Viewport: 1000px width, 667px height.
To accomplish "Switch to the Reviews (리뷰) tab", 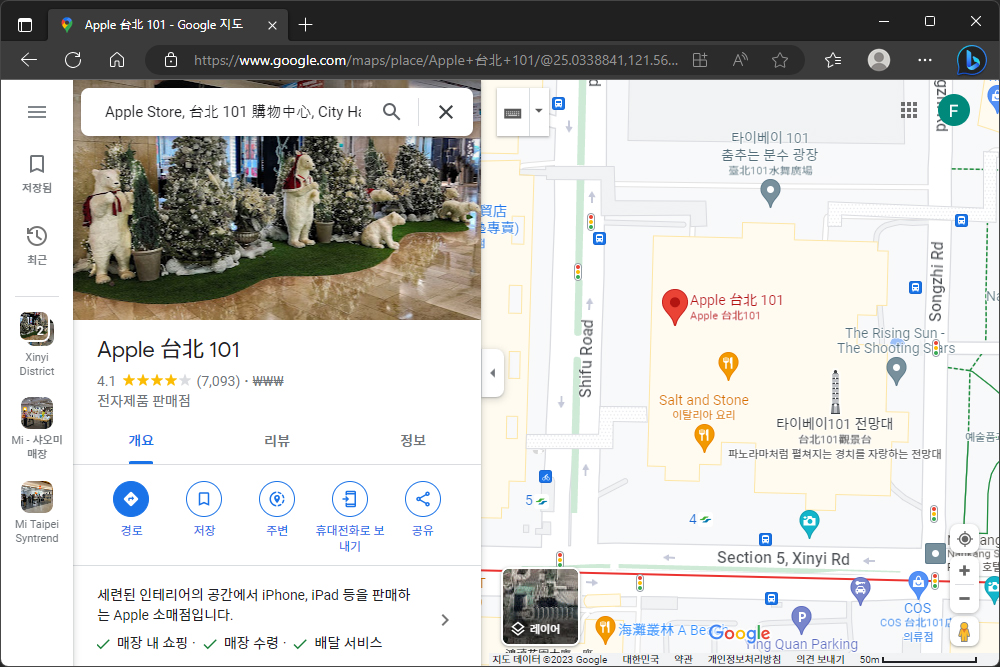I will [277, 441].
